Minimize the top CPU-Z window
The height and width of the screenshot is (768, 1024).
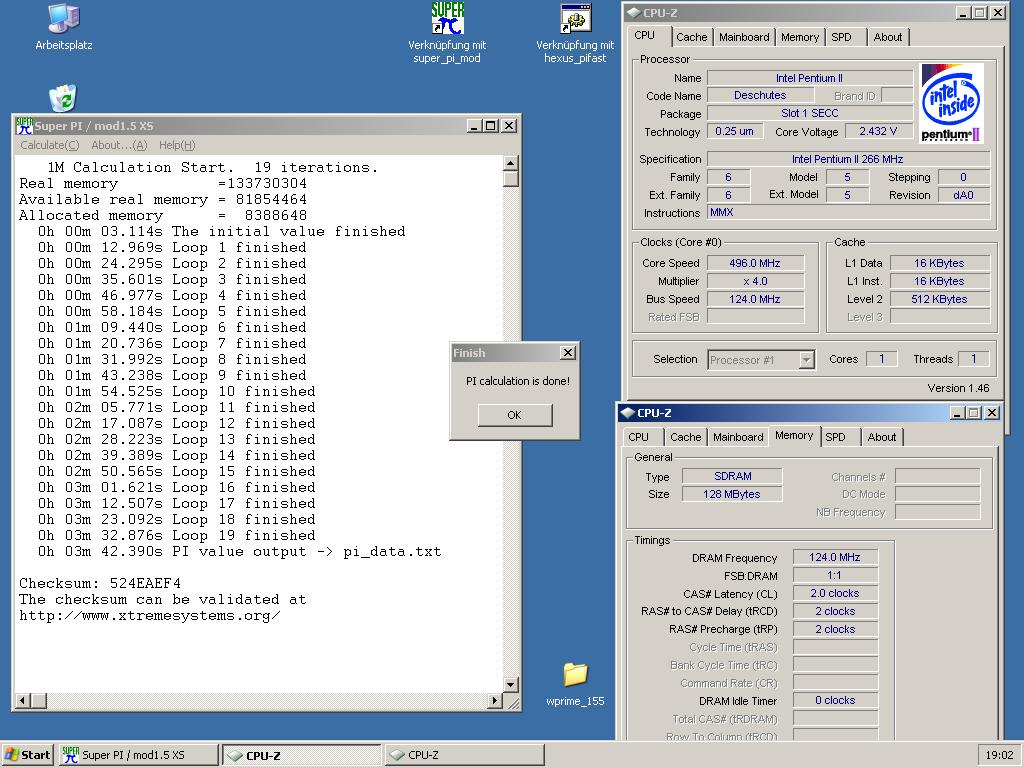coord(964,12)
